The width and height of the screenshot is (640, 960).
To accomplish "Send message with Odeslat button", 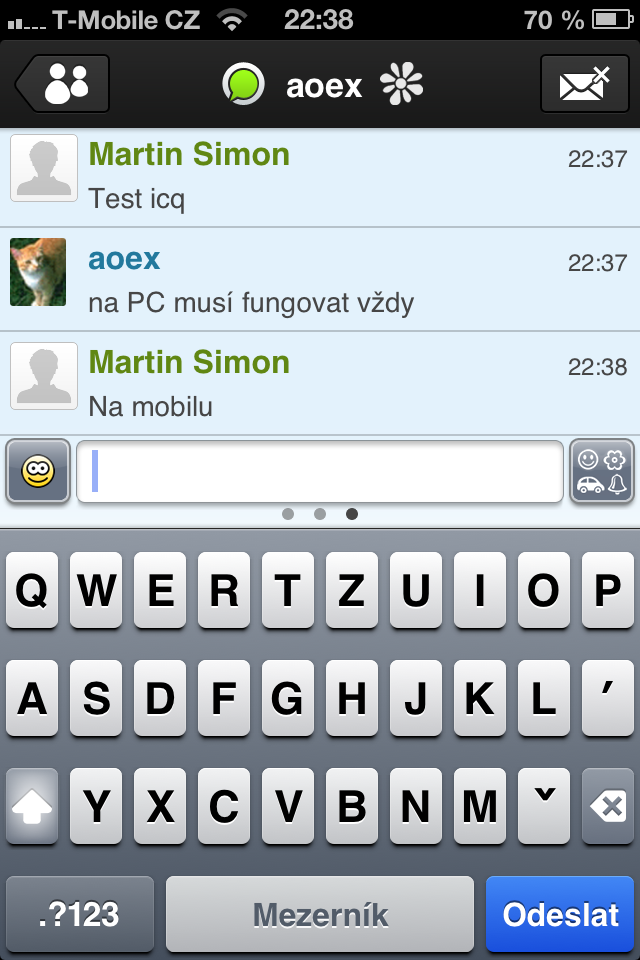I will (x=560, y=914).
